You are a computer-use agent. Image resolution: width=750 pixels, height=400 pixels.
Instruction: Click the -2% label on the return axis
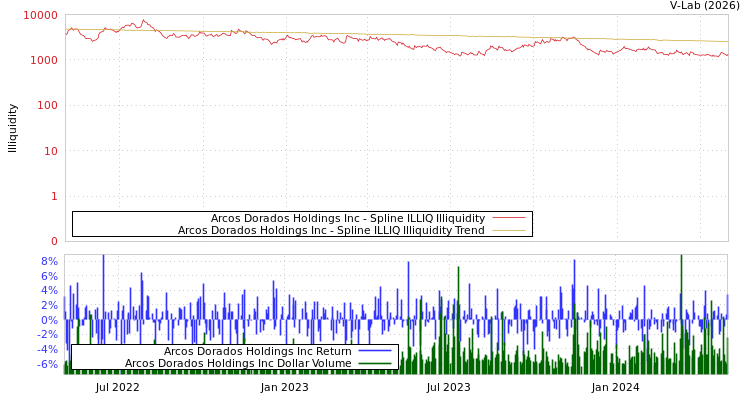click(x=47, y=335)
